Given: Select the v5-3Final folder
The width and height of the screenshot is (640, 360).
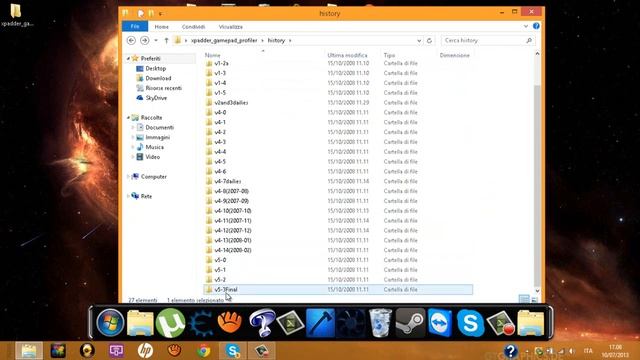Looking at the screenshot, I should 338,289.
